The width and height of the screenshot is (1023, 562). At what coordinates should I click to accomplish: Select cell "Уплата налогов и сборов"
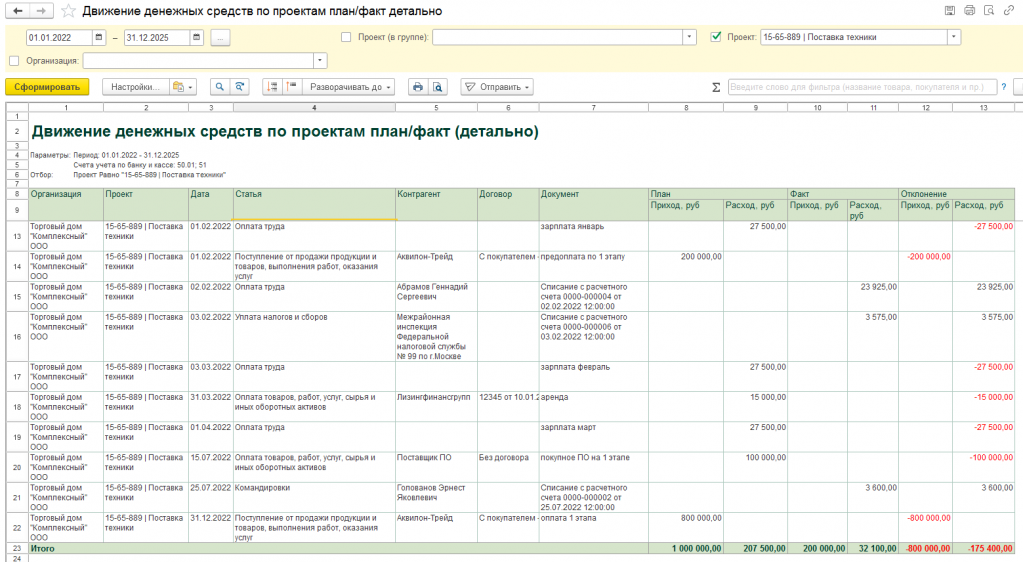pos(314,337)
